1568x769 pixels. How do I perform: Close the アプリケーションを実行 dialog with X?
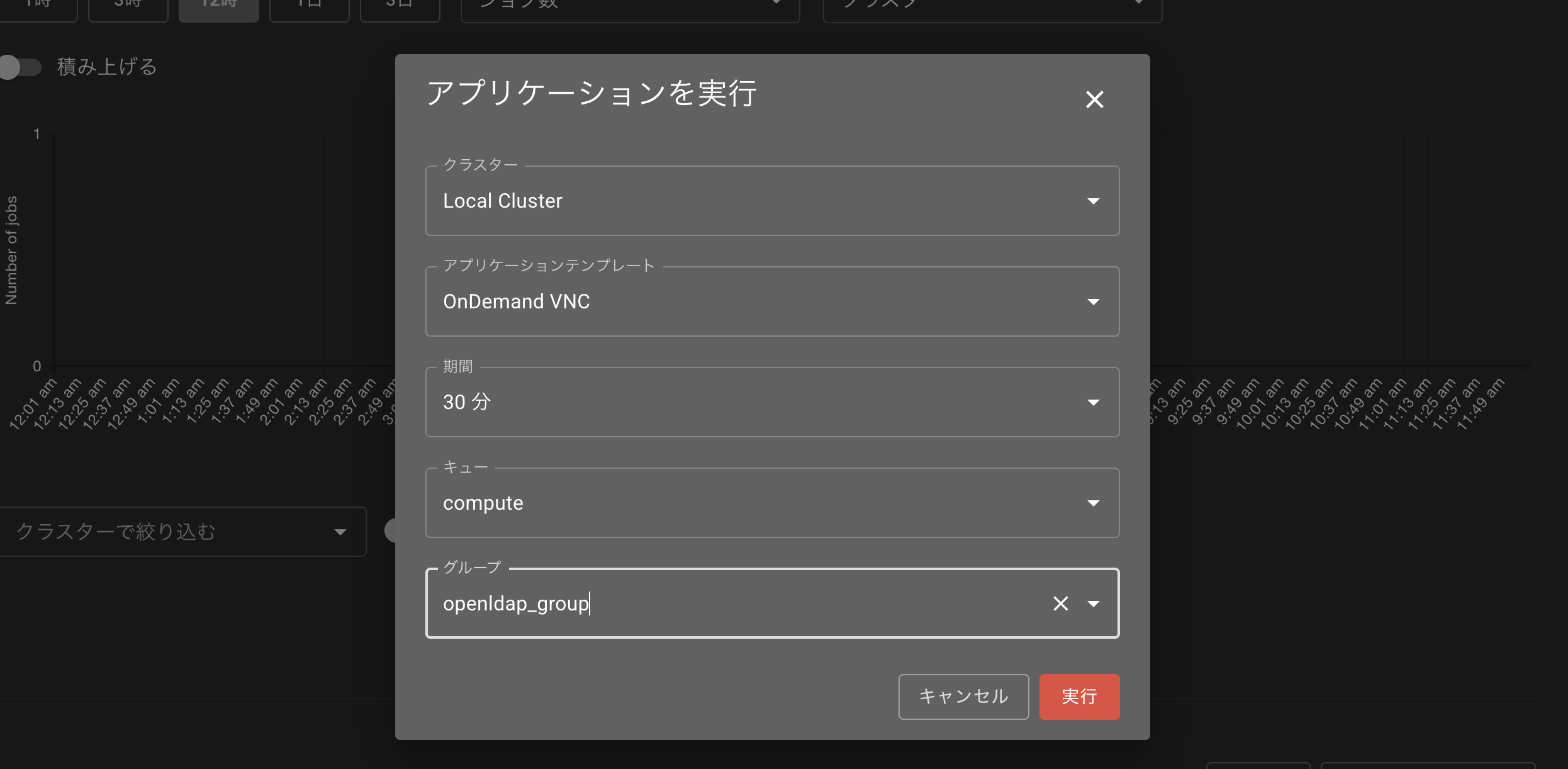(1094, 99)
